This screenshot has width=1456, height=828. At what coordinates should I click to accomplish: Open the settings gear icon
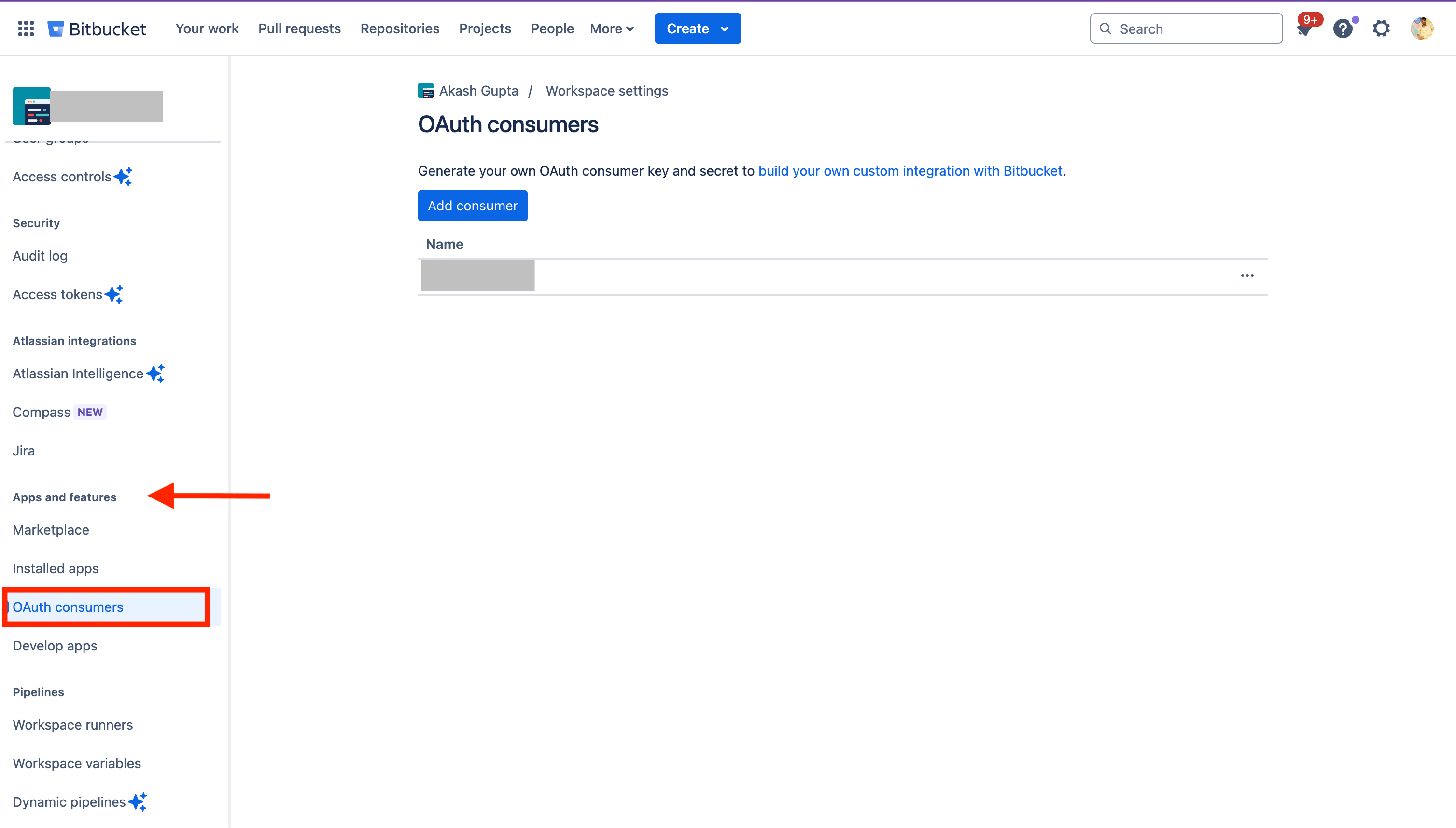coord(1381,28)
